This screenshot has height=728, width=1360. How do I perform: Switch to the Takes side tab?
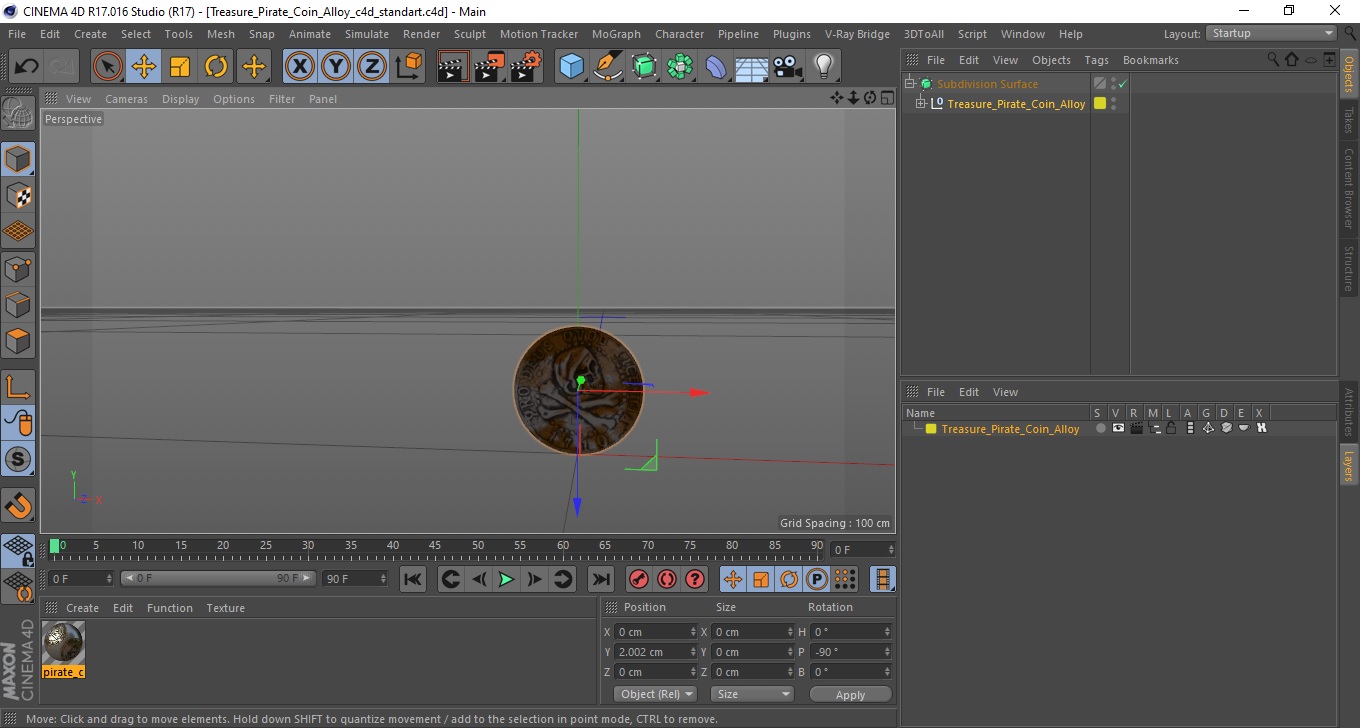[1349, 119]
